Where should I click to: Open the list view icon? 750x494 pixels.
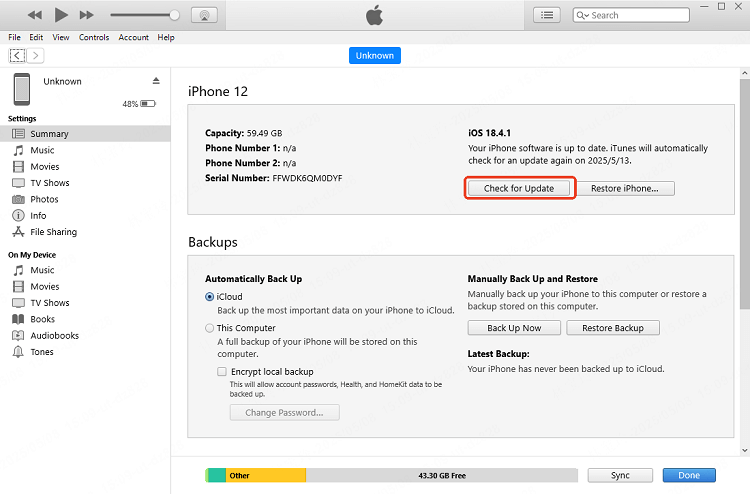(546, 15)
